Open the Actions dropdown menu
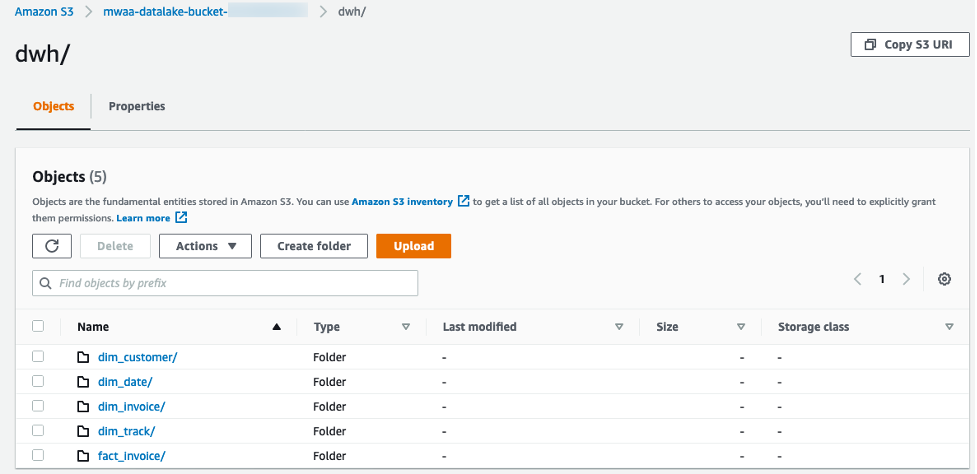 coord(205,246)
